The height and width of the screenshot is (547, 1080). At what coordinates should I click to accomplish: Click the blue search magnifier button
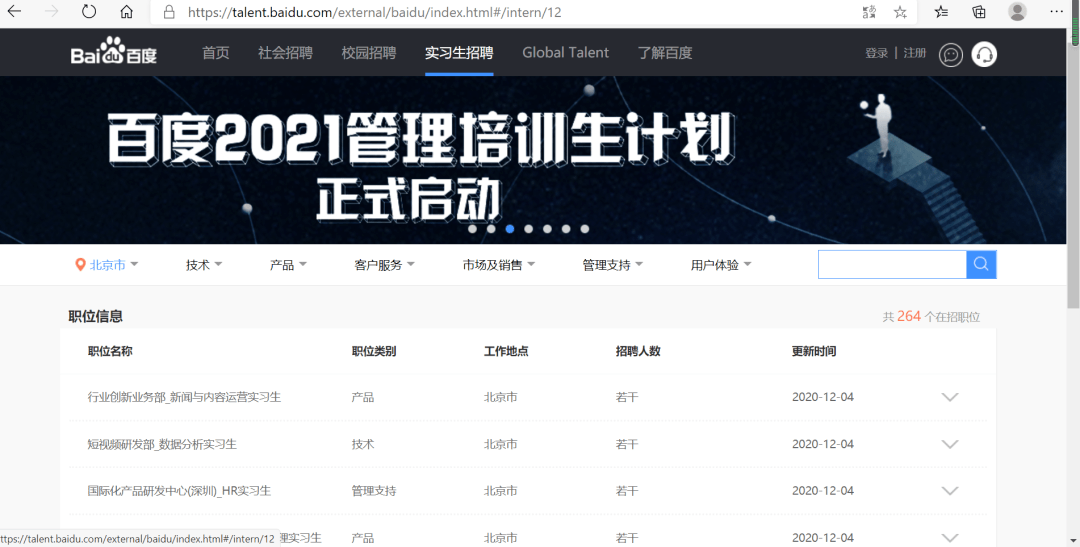(982, 265)
